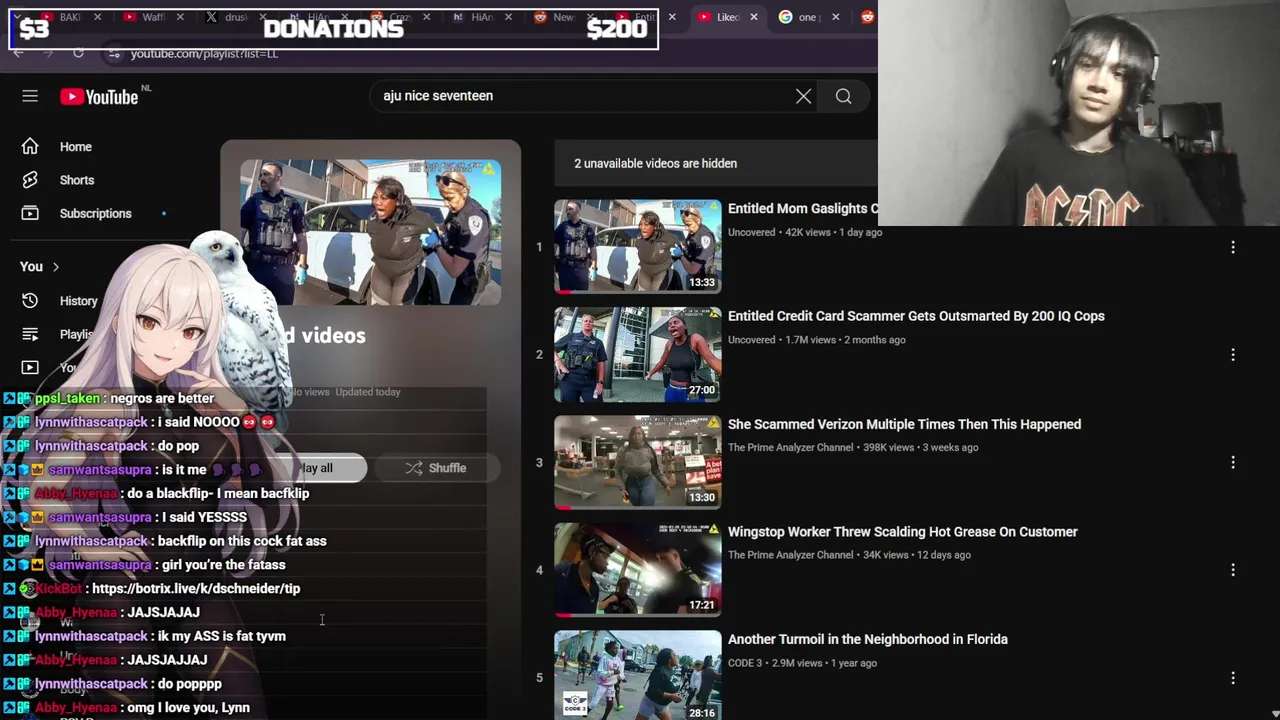Open 'Wingstop Worker Threw Scalding Hot Grease' title
Viewport: 1280px width, 720px height.
(x=903, y=532)
